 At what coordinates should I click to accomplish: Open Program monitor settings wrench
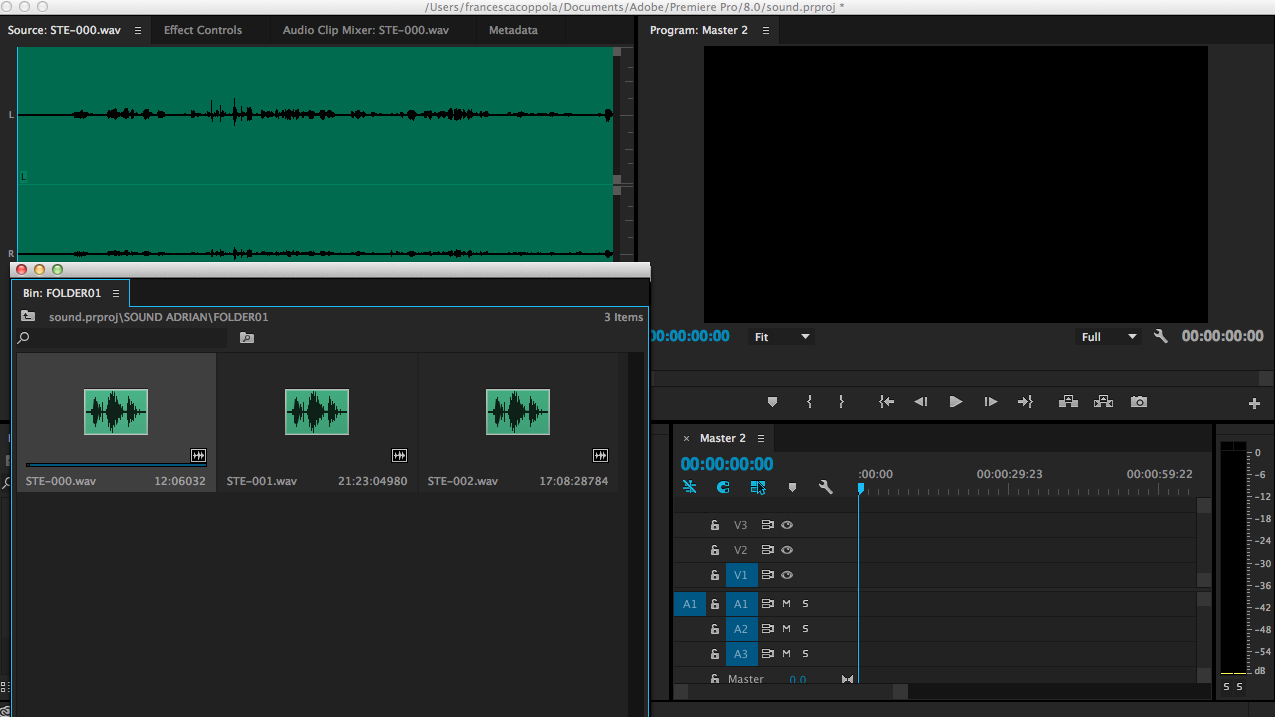tap(1161, 337)
